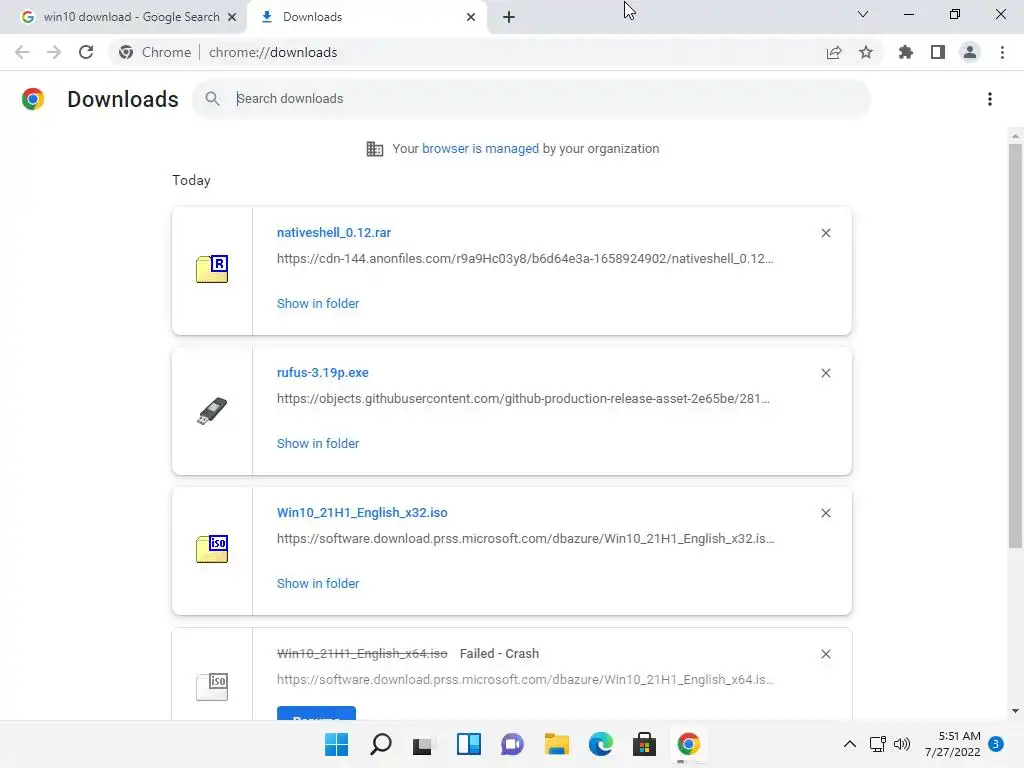This screenshot has height=768, width=1024.
Task: Click the Chrome site info icon
Action: pos(126,52)
